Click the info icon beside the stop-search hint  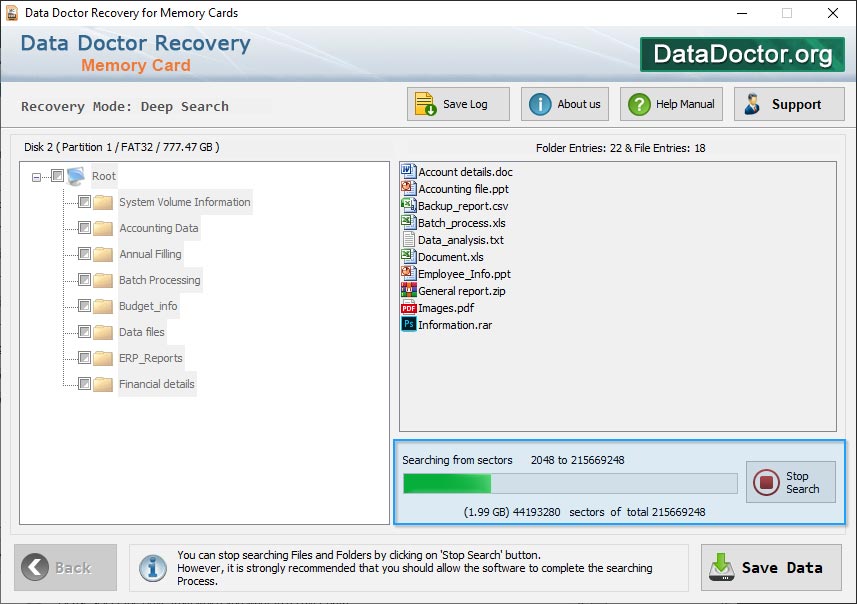tap(153, 568)
